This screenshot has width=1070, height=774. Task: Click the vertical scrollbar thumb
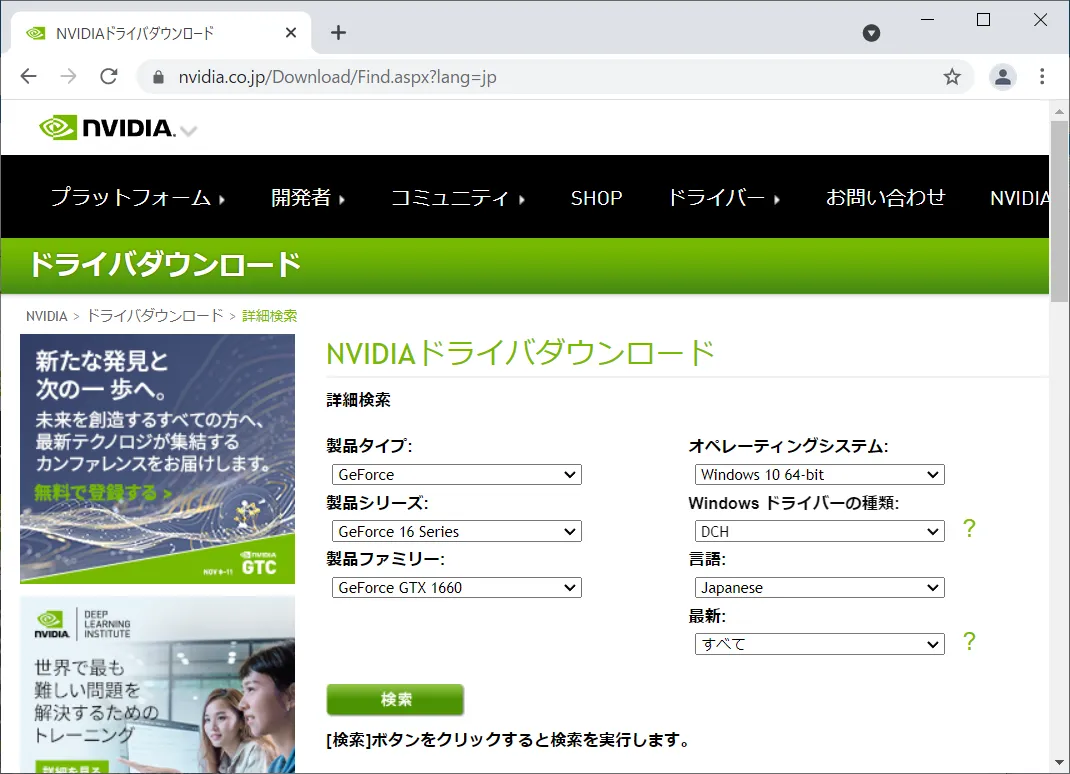click(1059, 211)
